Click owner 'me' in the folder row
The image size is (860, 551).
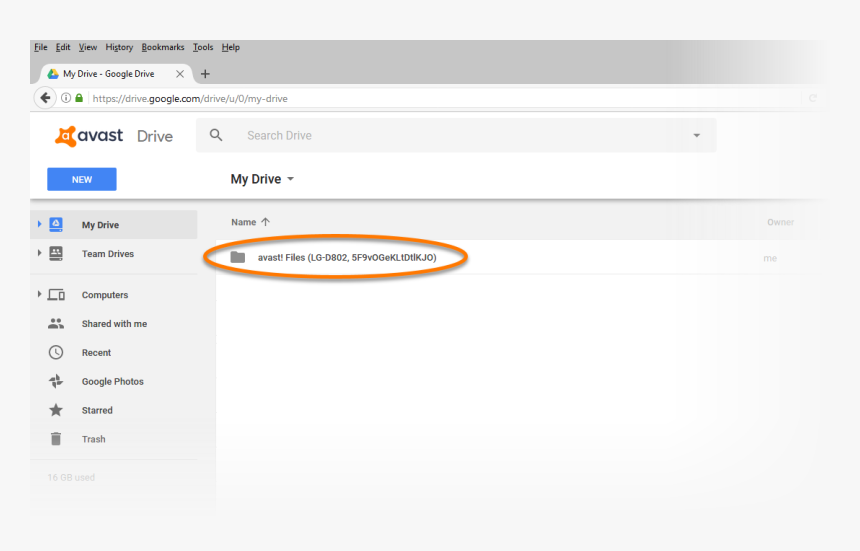[770, 258]
